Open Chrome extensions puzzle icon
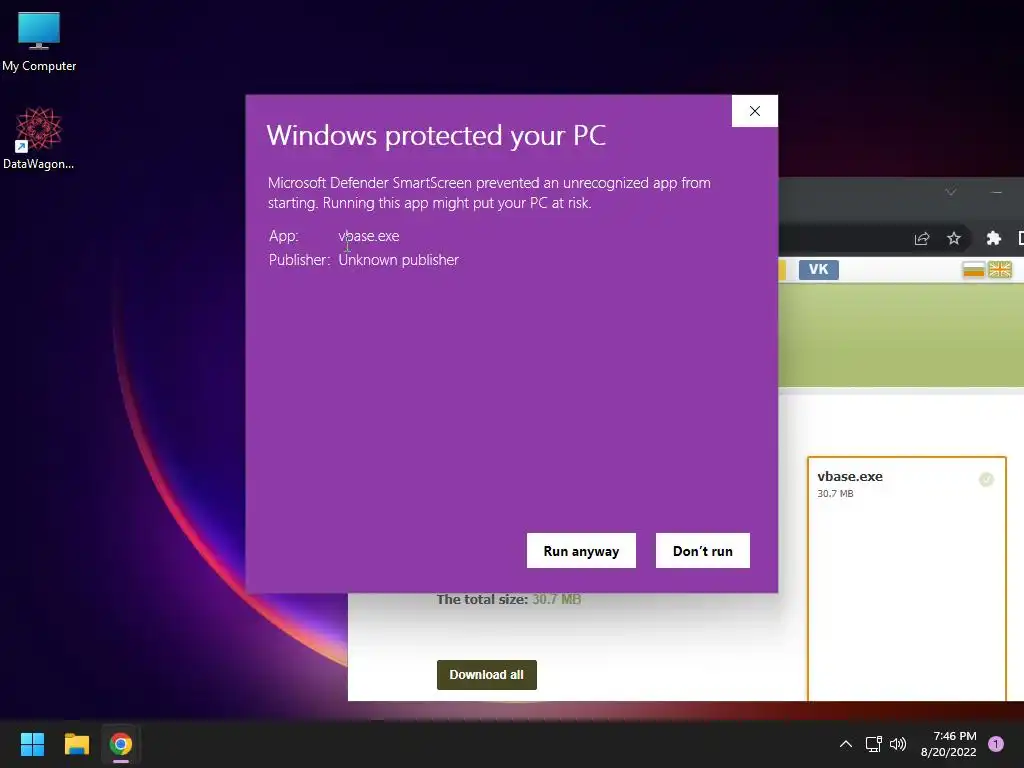The height and width of the screenshot is (768, 1024). pyautogui.click(x=994, y=238)
